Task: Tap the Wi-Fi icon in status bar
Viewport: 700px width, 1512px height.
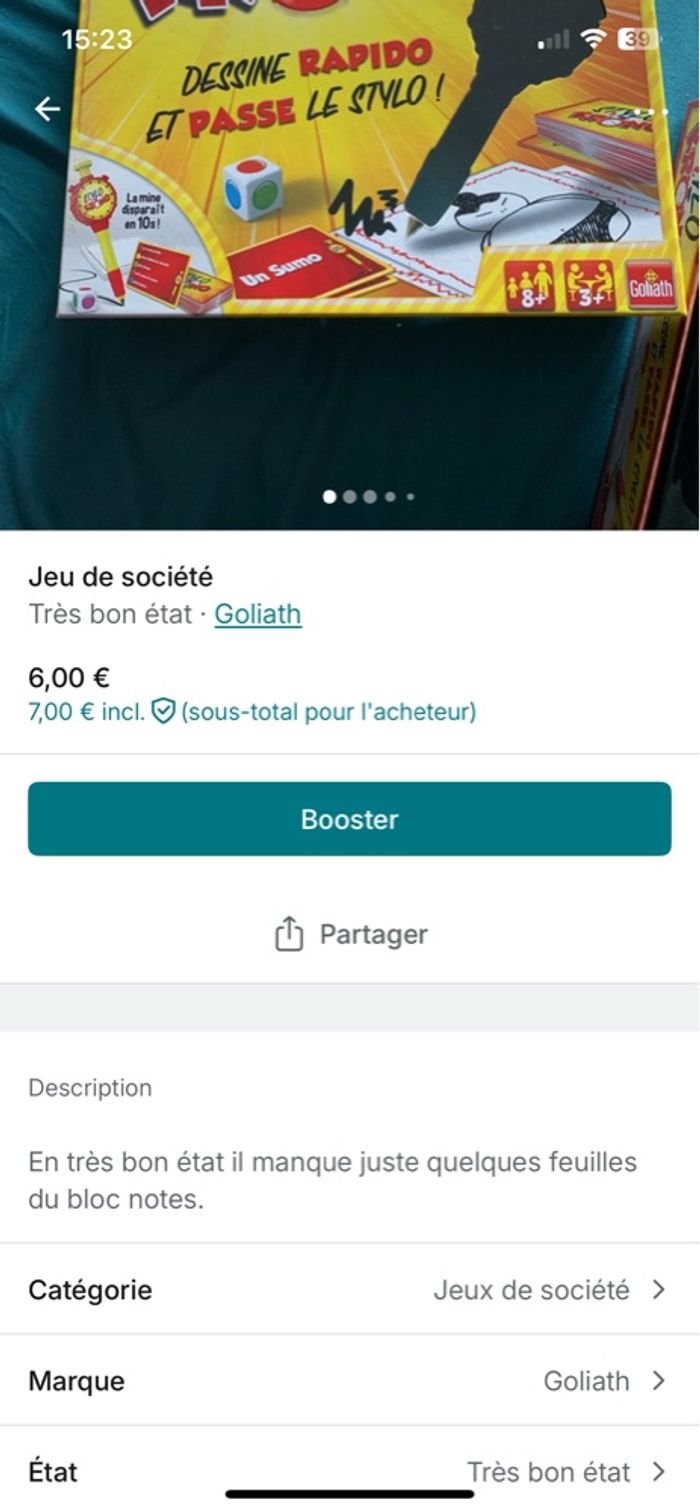Action: coord(594,40)
